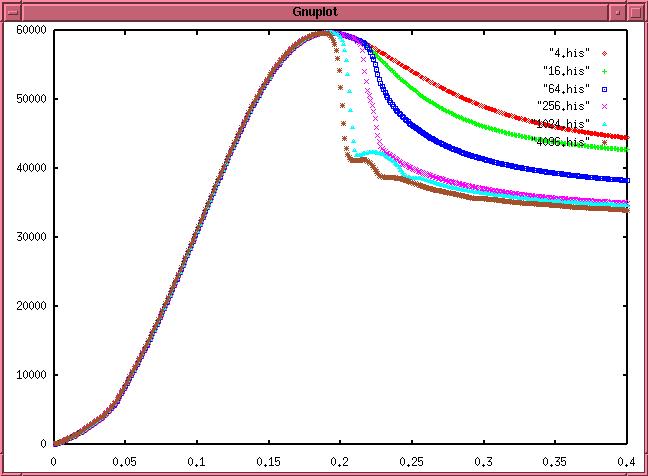Click the 0.4 x-axis tick label

coord(626,463)
